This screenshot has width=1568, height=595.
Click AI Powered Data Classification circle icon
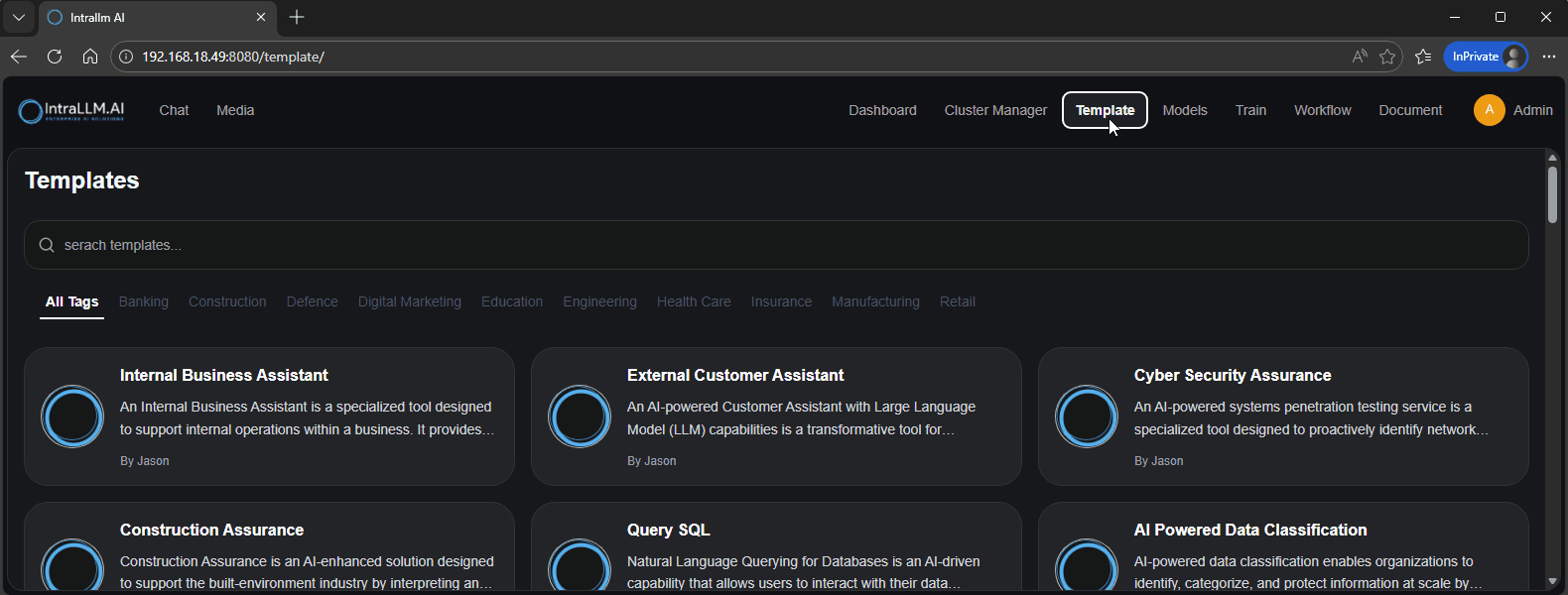1087,565
